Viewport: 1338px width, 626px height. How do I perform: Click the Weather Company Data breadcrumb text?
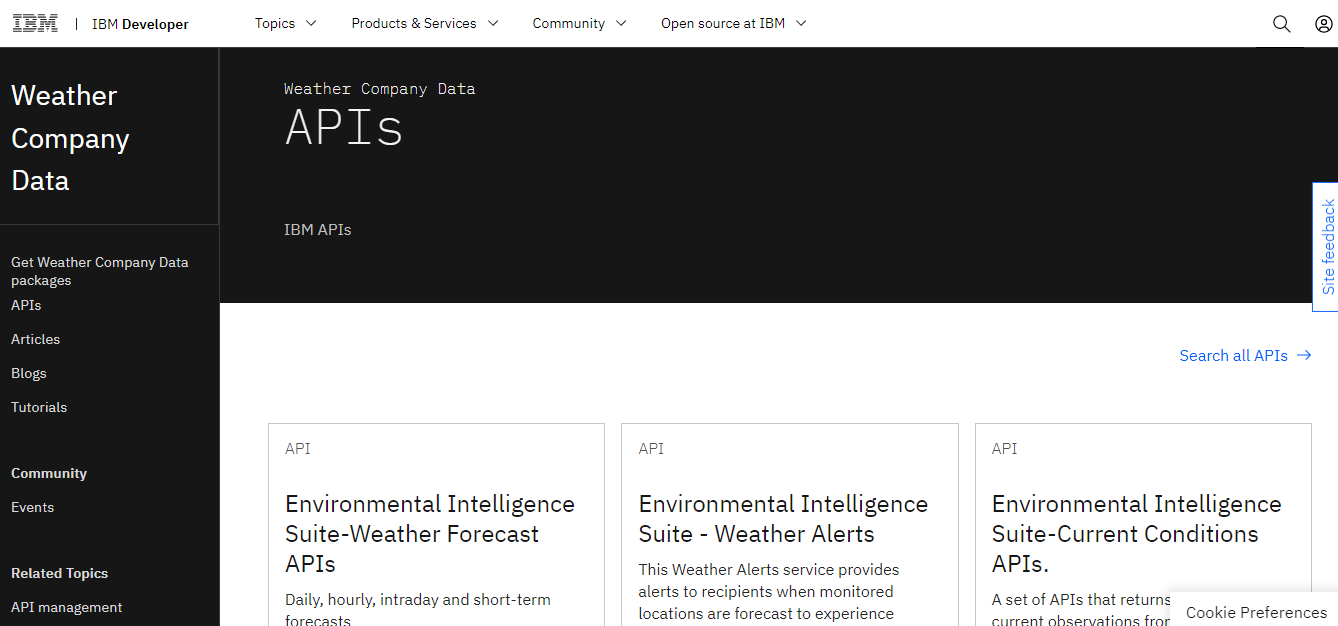(380, 89)
